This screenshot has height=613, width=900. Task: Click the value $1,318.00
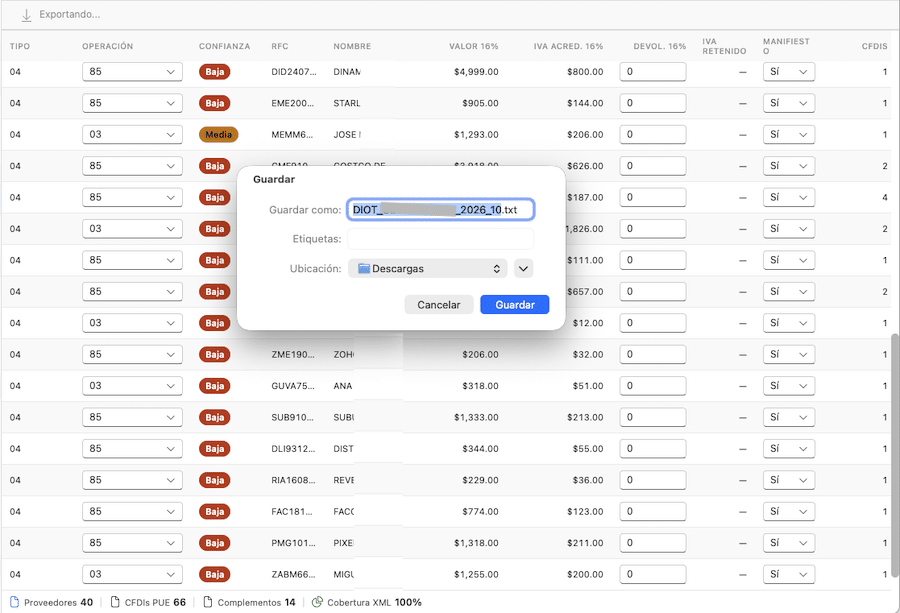(x=476, y=543)
